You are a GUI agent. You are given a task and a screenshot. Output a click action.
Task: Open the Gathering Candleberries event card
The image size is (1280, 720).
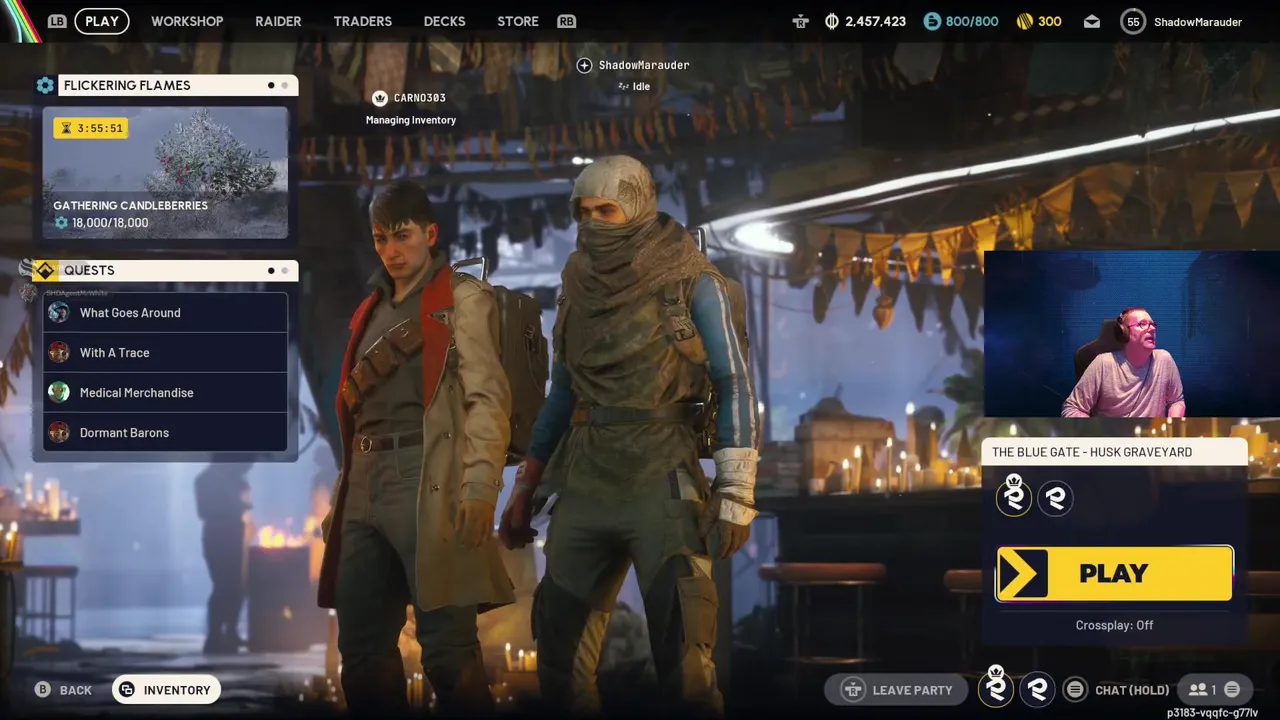[165, 172]
